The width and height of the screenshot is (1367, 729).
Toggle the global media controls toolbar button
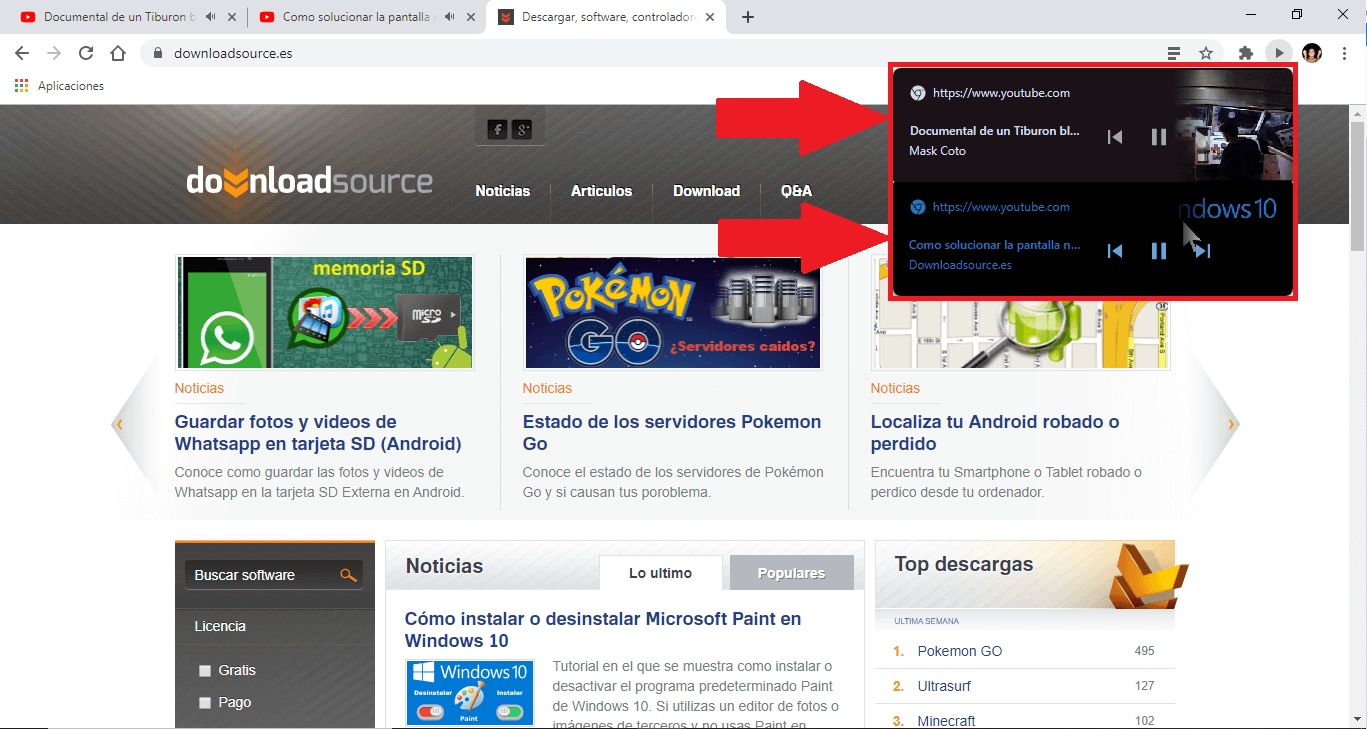point(1279,53)
